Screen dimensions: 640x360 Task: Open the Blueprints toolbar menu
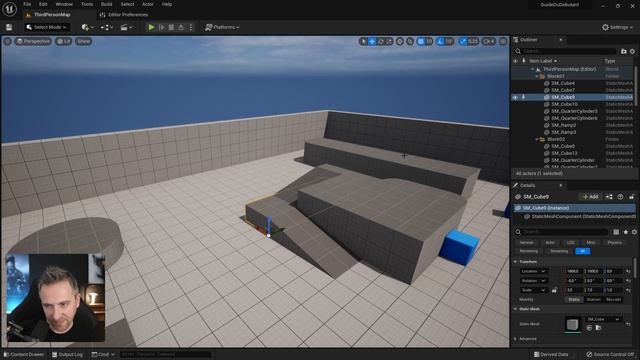(107, 27)
